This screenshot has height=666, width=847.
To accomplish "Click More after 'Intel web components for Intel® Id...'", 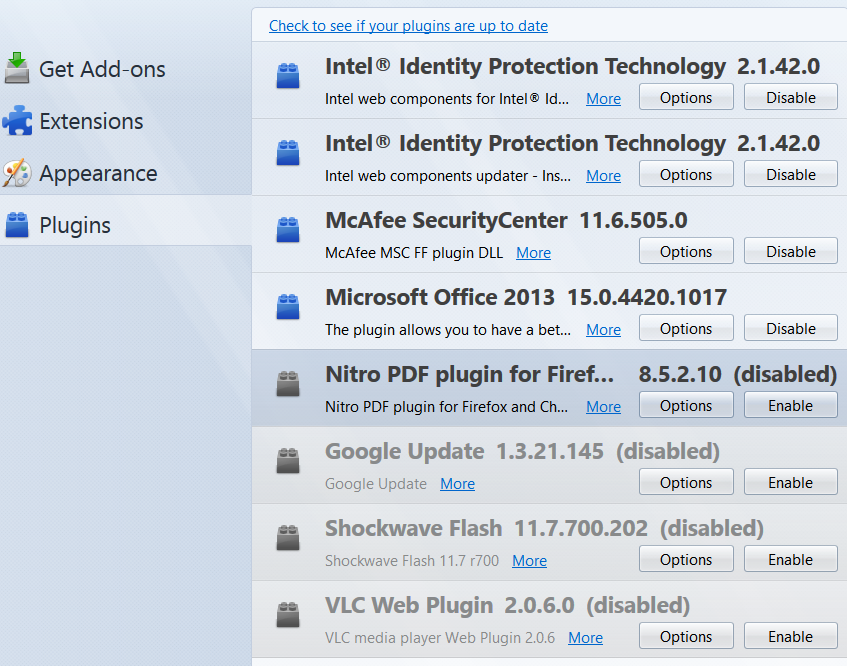I will tap(603, 99).
